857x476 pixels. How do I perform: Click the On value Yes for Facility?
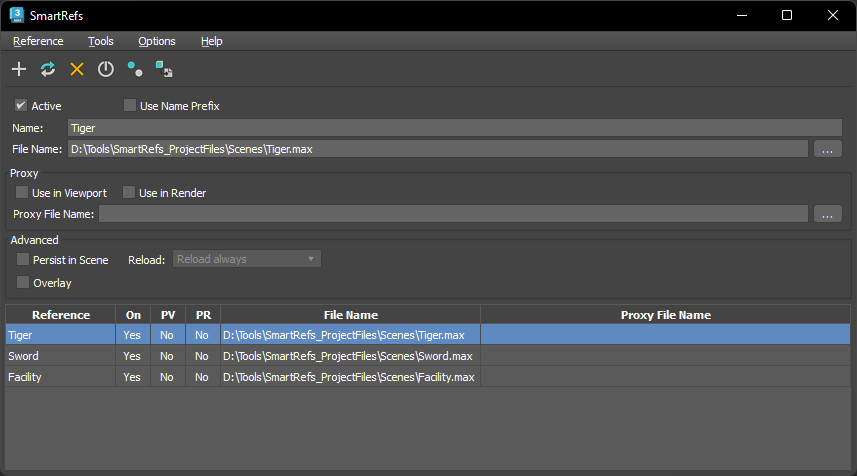pos(133,377)
